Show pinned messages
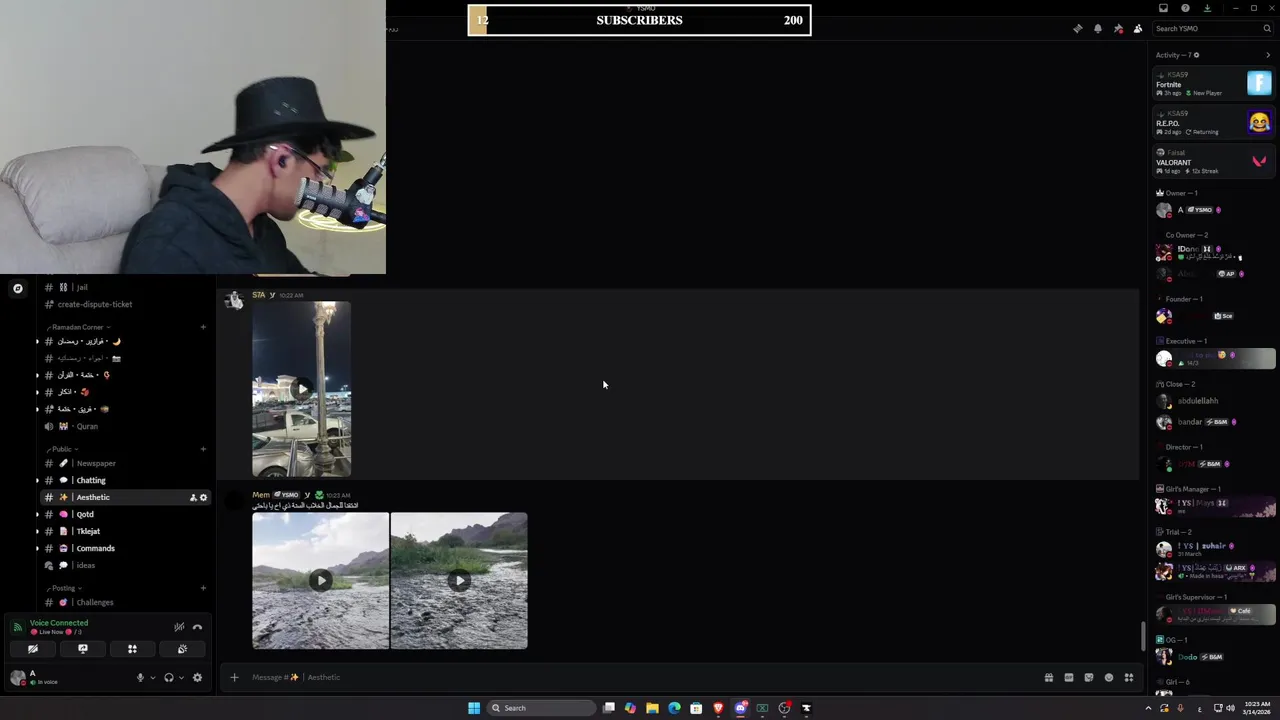This screenshot has width=1280, height=720. 1118,29
